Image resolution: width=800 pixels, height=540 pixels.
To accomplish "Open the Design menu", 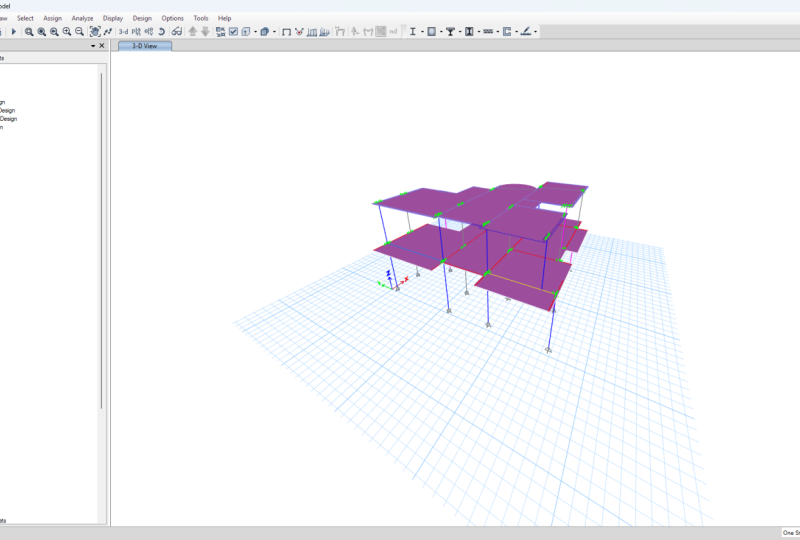I will (142, 18).
